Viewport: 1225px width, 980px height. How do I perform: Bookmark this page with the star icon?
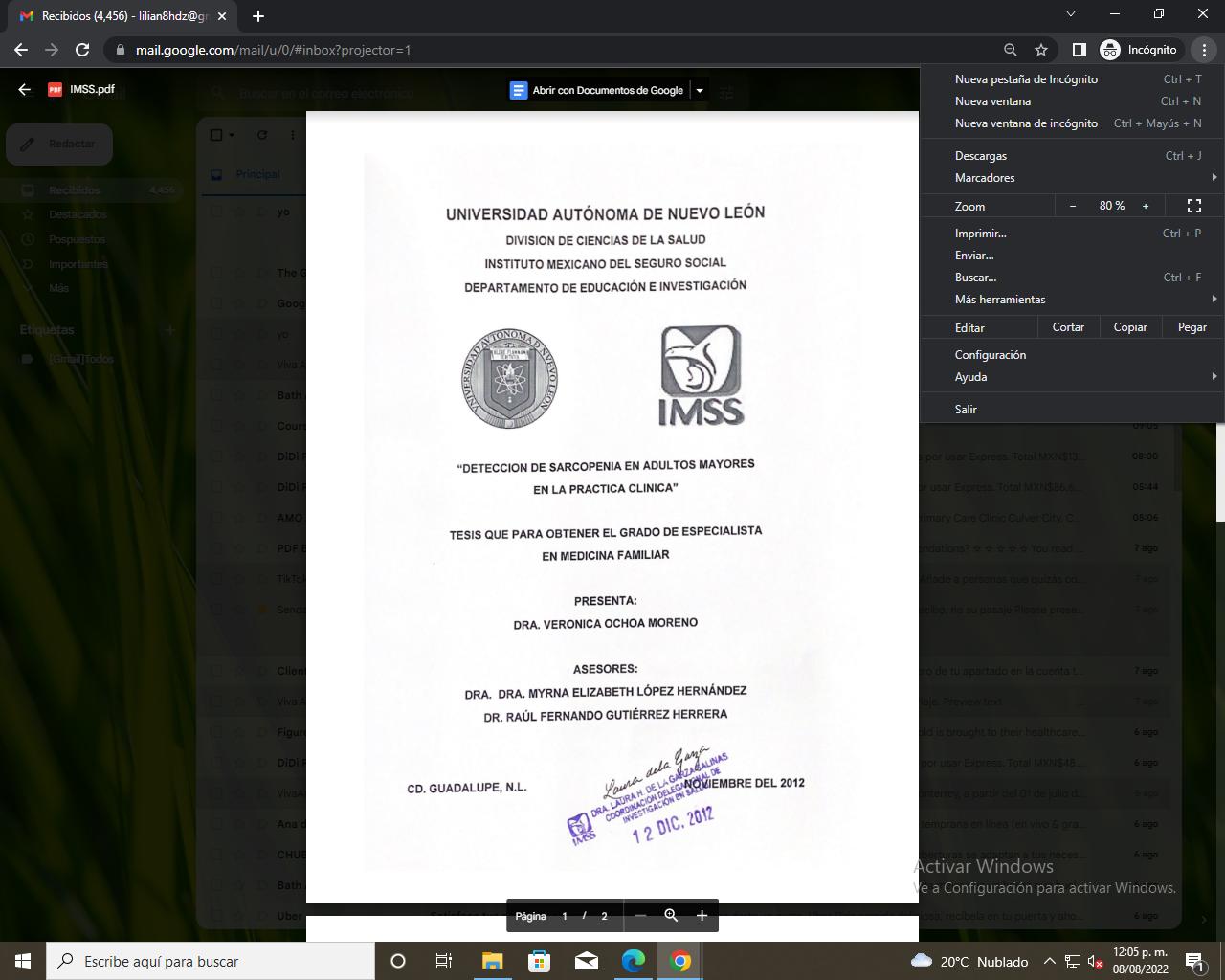click(1041, 50)
